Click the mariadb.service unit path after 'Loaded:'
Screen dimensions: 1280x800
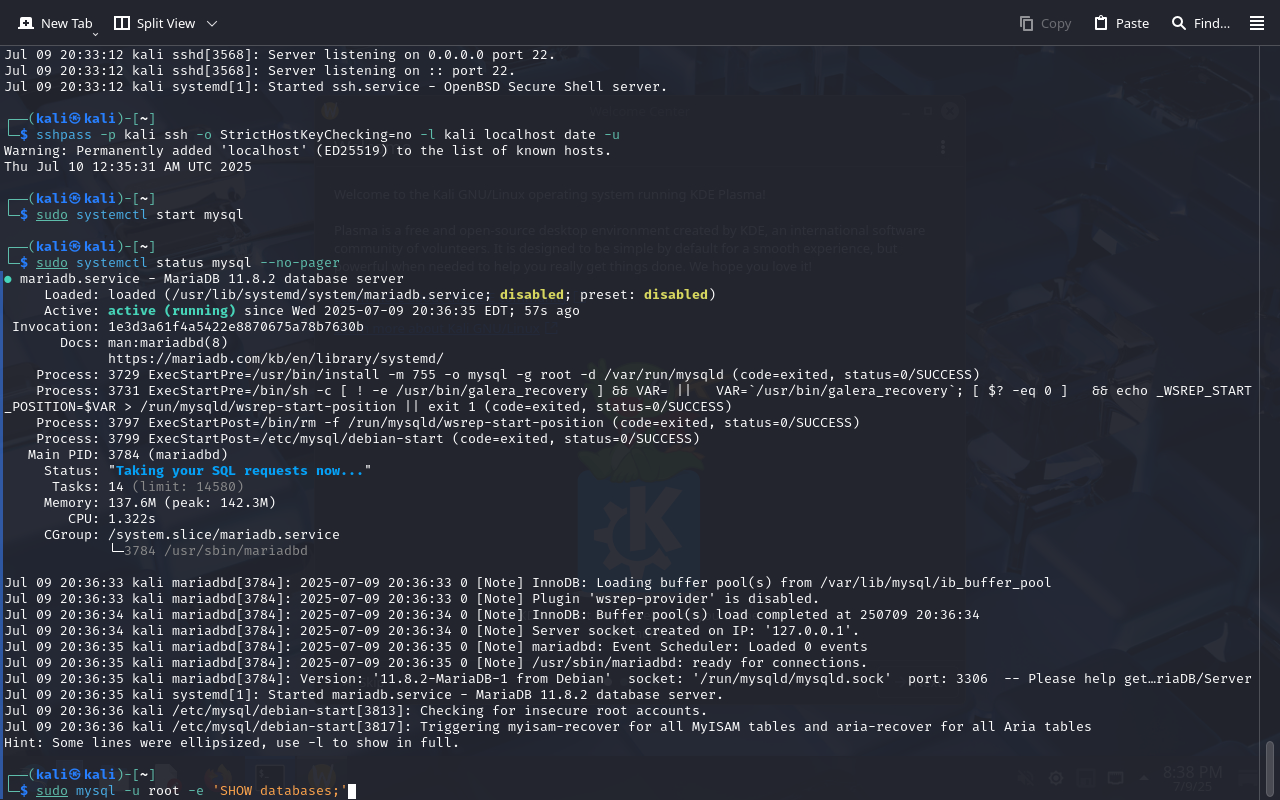coord(328,294)
